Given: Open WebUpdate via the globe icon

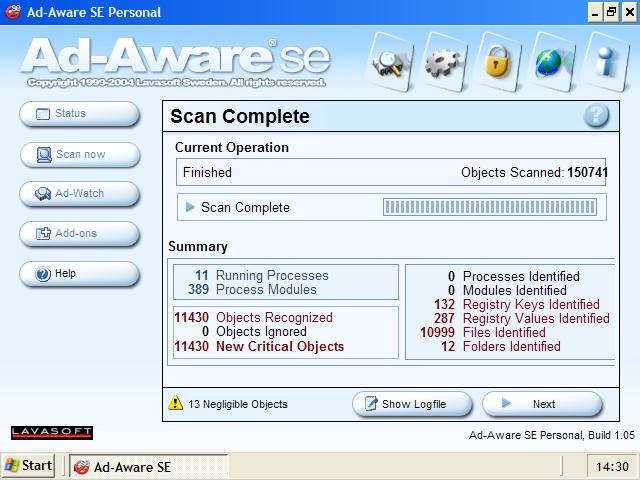Looking at the screenshot, I should [551, 62].
